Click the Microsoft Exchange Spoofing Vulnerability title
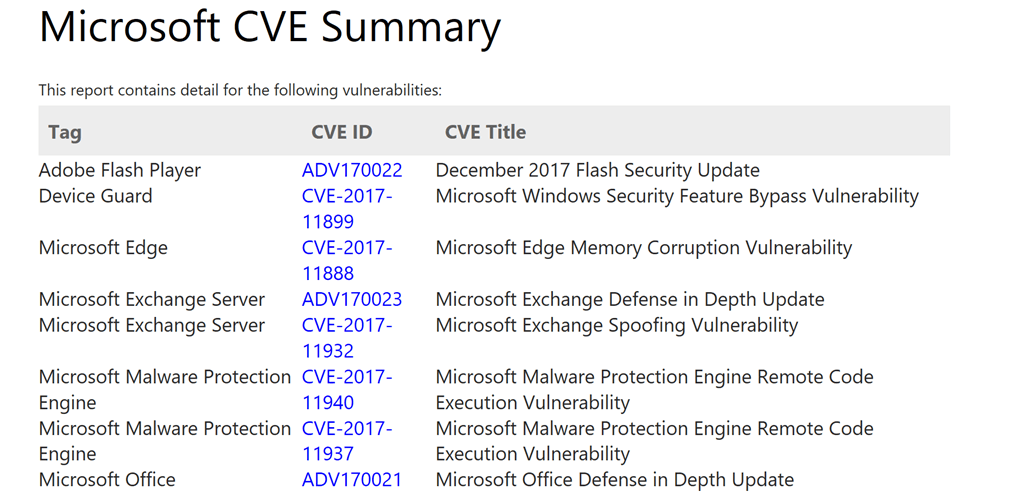The image size is (1024, 492). (x=616, y=325)
